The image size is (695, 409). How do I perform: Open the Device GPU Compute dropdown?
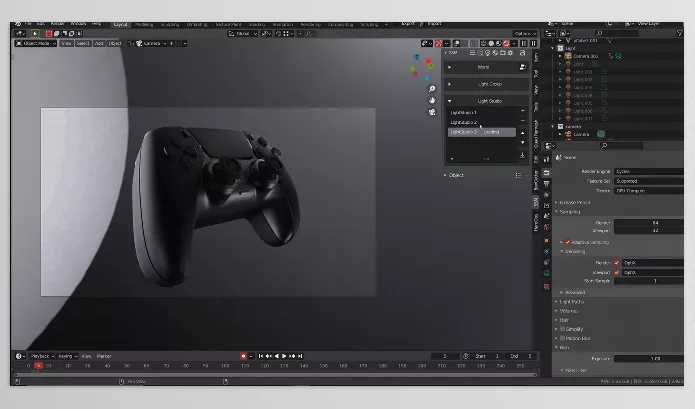(x=648, y=191)
